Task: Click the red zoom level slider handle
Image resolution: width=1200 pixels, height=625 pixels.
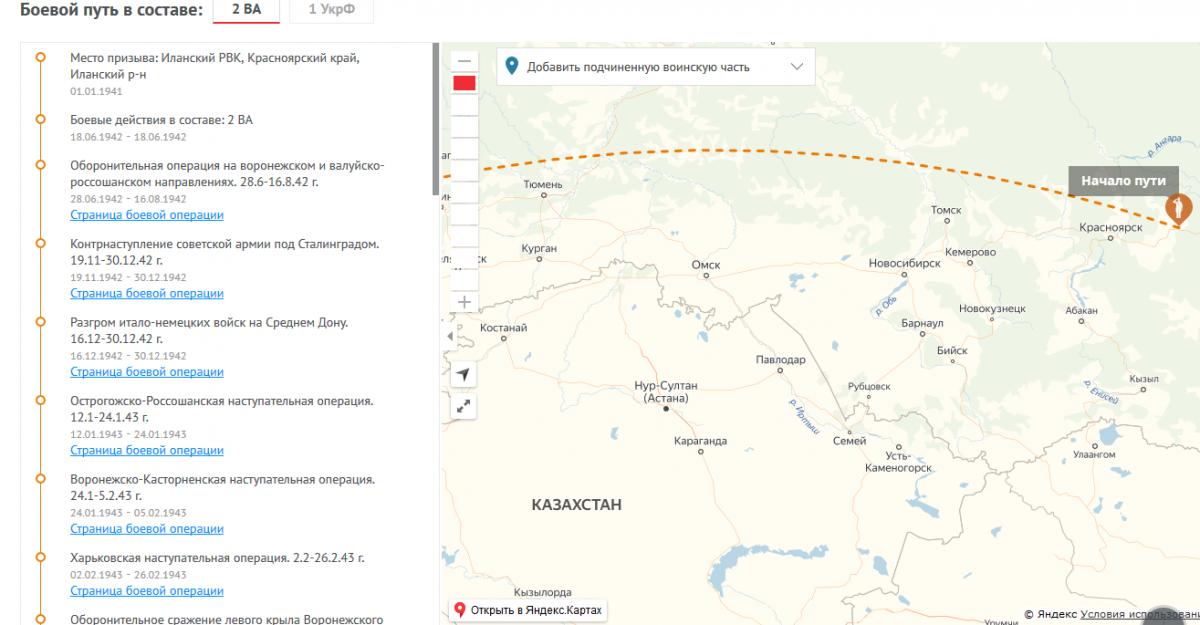Action: pyautogui.click(x=464, y=82)
